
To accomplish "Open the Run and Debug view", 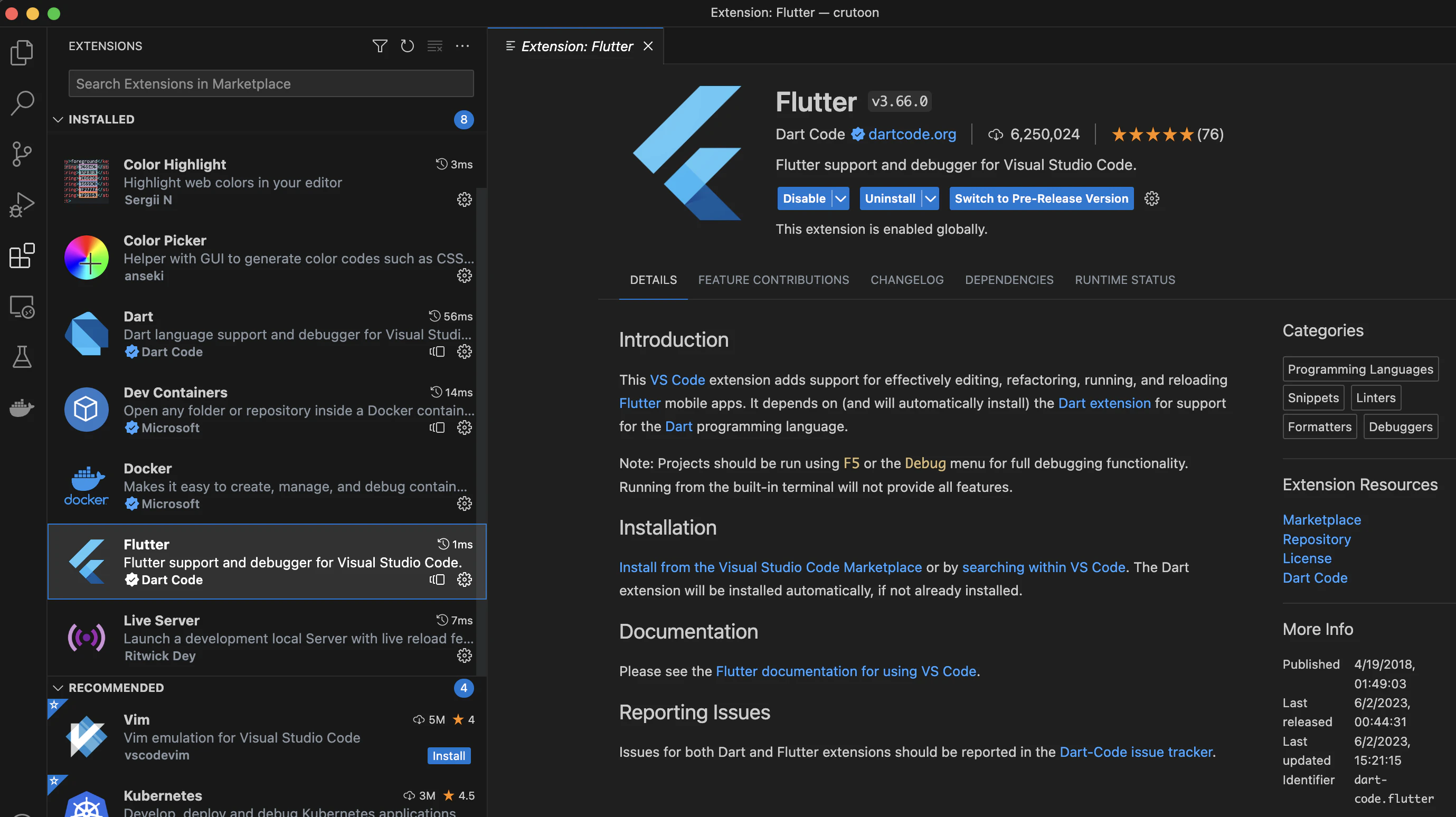I will pyautogui.click(x=22, y=205).
